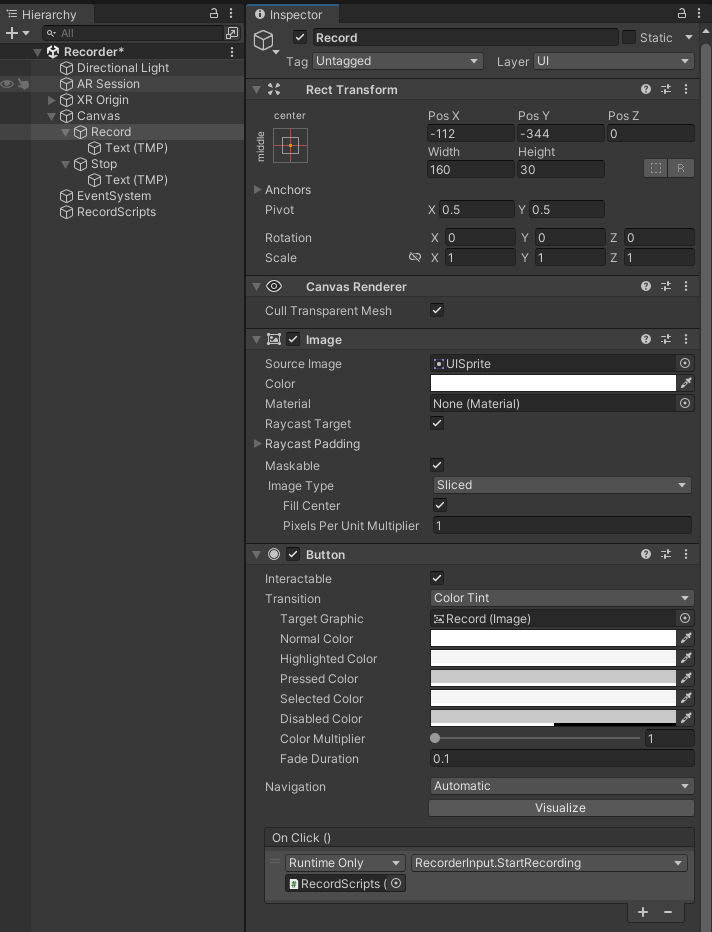Click the anchor preset icon in Rect Transform
Image resolution: width=712 pixels, height=932 pixels.
(x=290, y=145)
